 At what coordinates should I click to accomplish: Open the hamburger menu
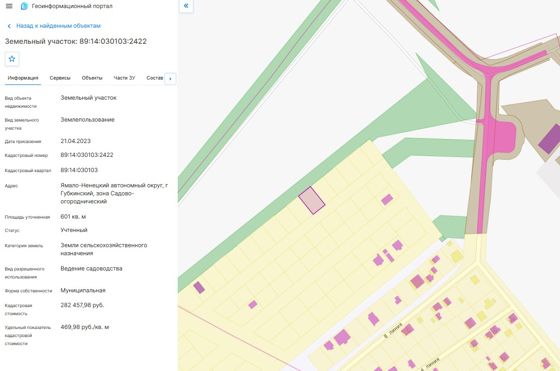(x=9, y=6)
